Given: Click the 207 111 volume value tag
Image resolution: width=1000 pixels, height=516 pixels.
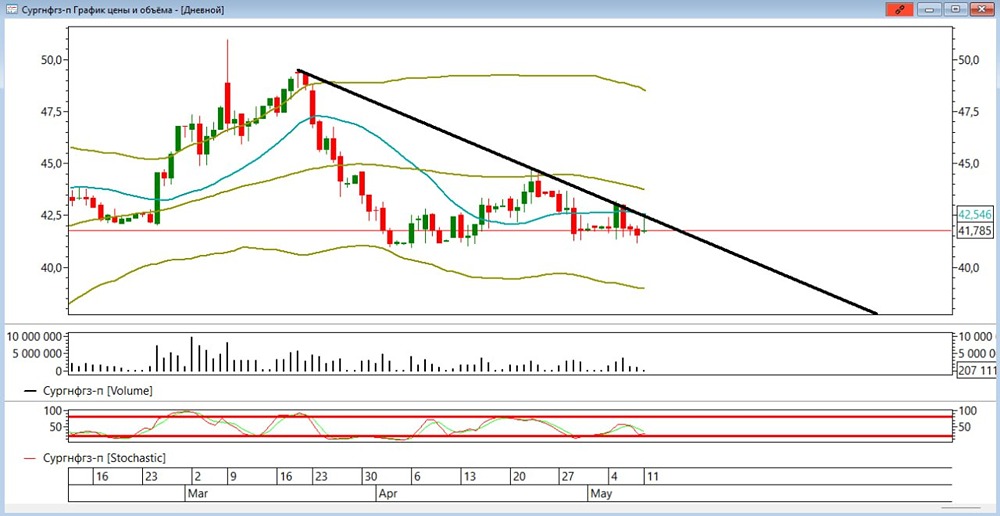Looking at the screenshot, I should click(976, 370).
